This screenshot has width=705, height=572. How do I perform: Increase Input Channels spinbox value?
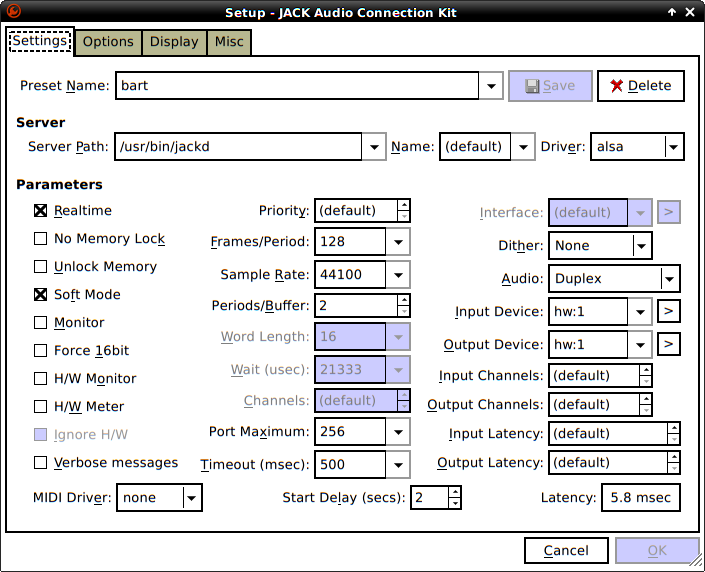tap(646, 370)
